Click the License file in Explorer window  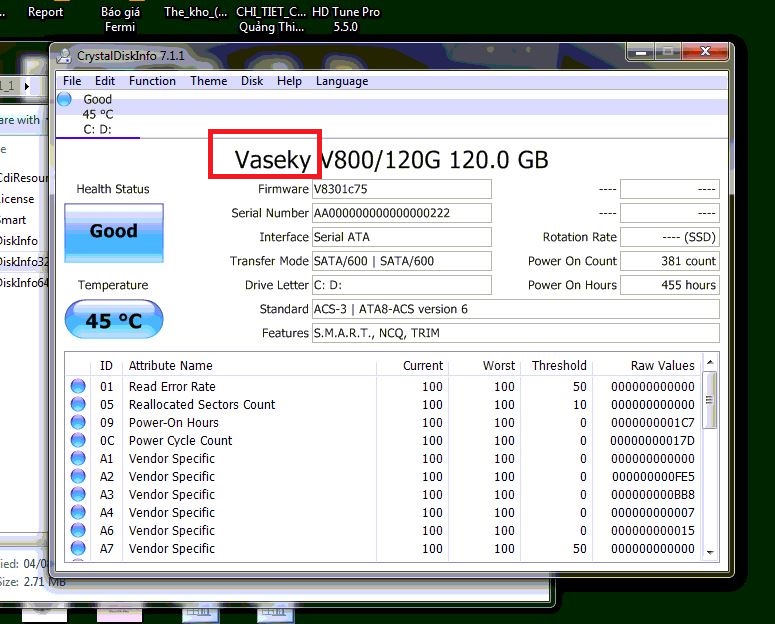tap(17, 199)
